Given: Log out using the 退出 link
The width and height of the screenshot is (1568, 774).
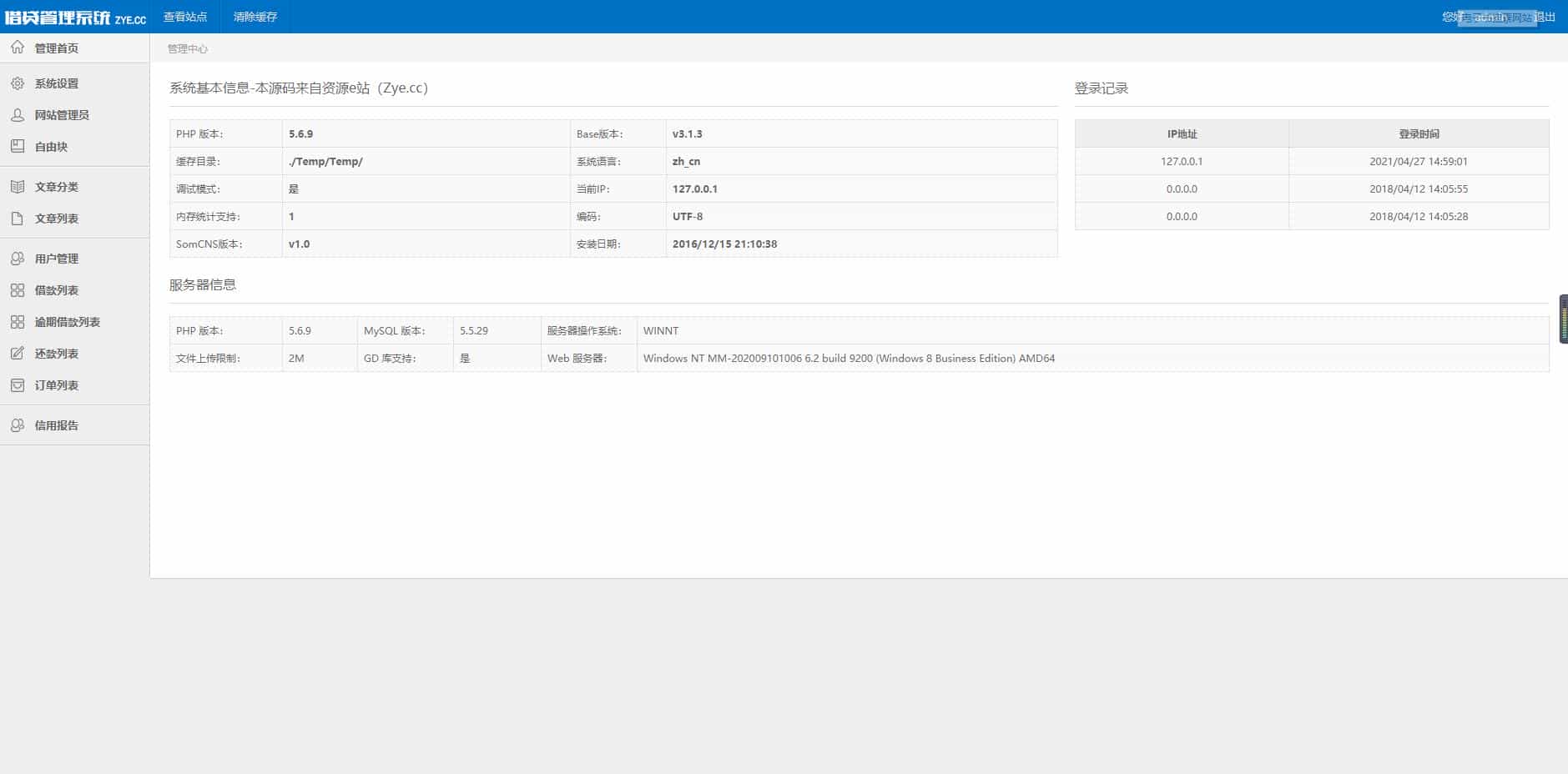Looking at the screenshot, I should point(1545,17).
